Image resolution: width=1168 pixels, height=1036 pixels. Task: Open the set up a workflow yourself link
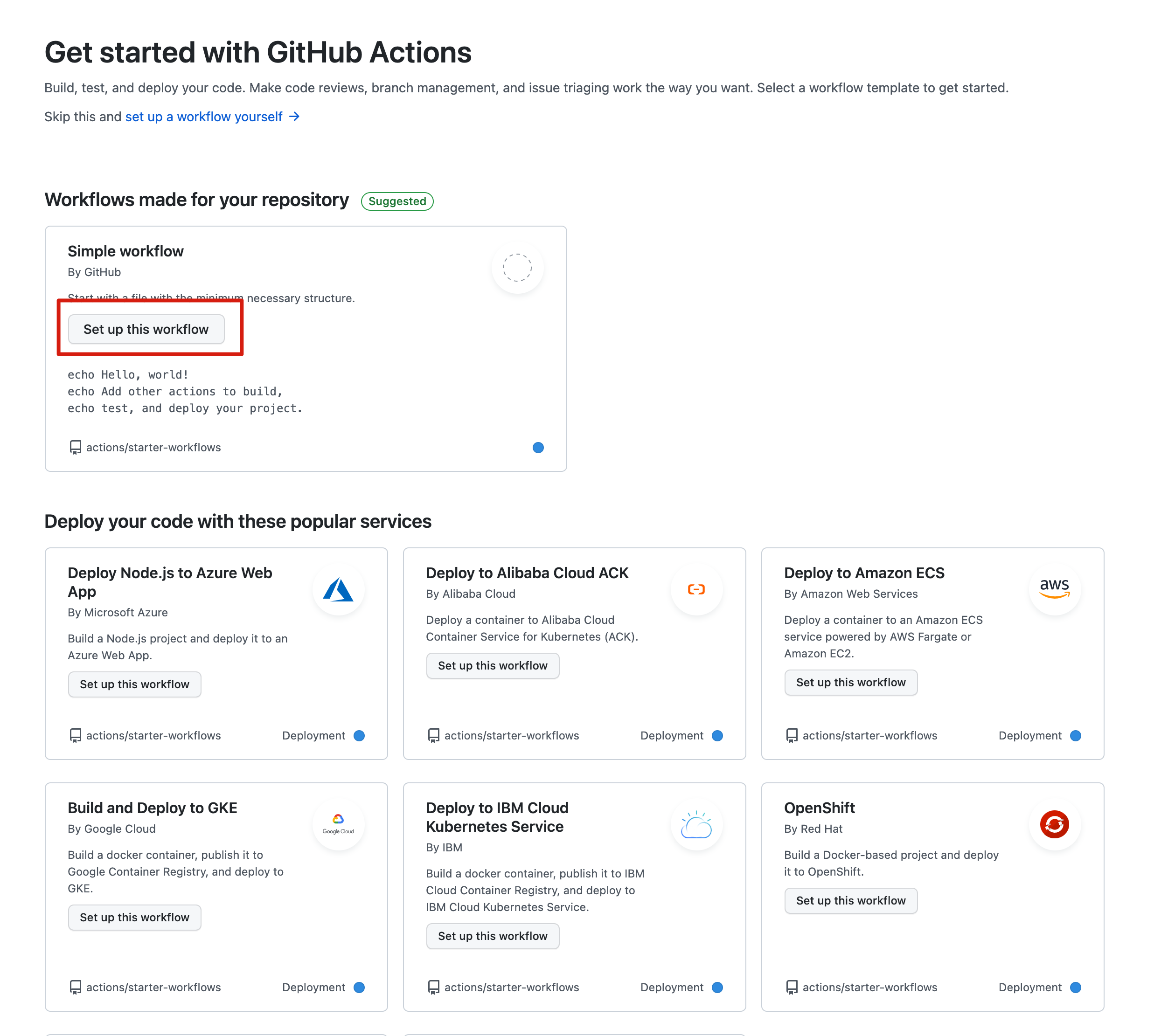[204, 117]
